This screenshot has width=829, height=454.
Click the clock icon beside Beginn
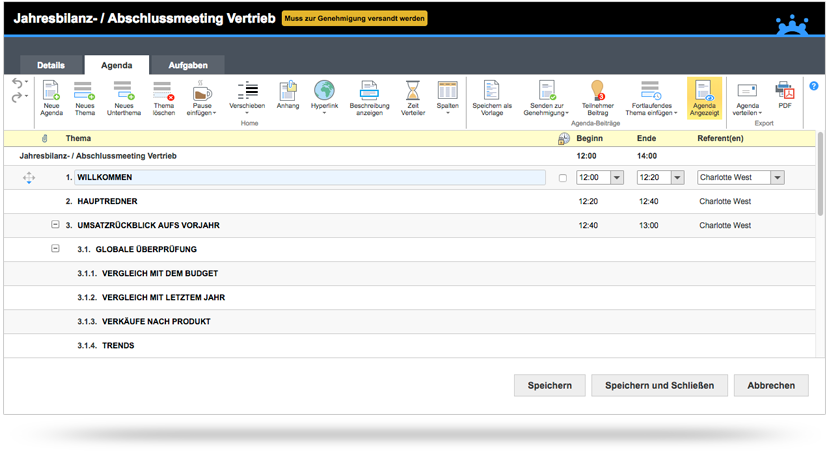pos(564,138)
